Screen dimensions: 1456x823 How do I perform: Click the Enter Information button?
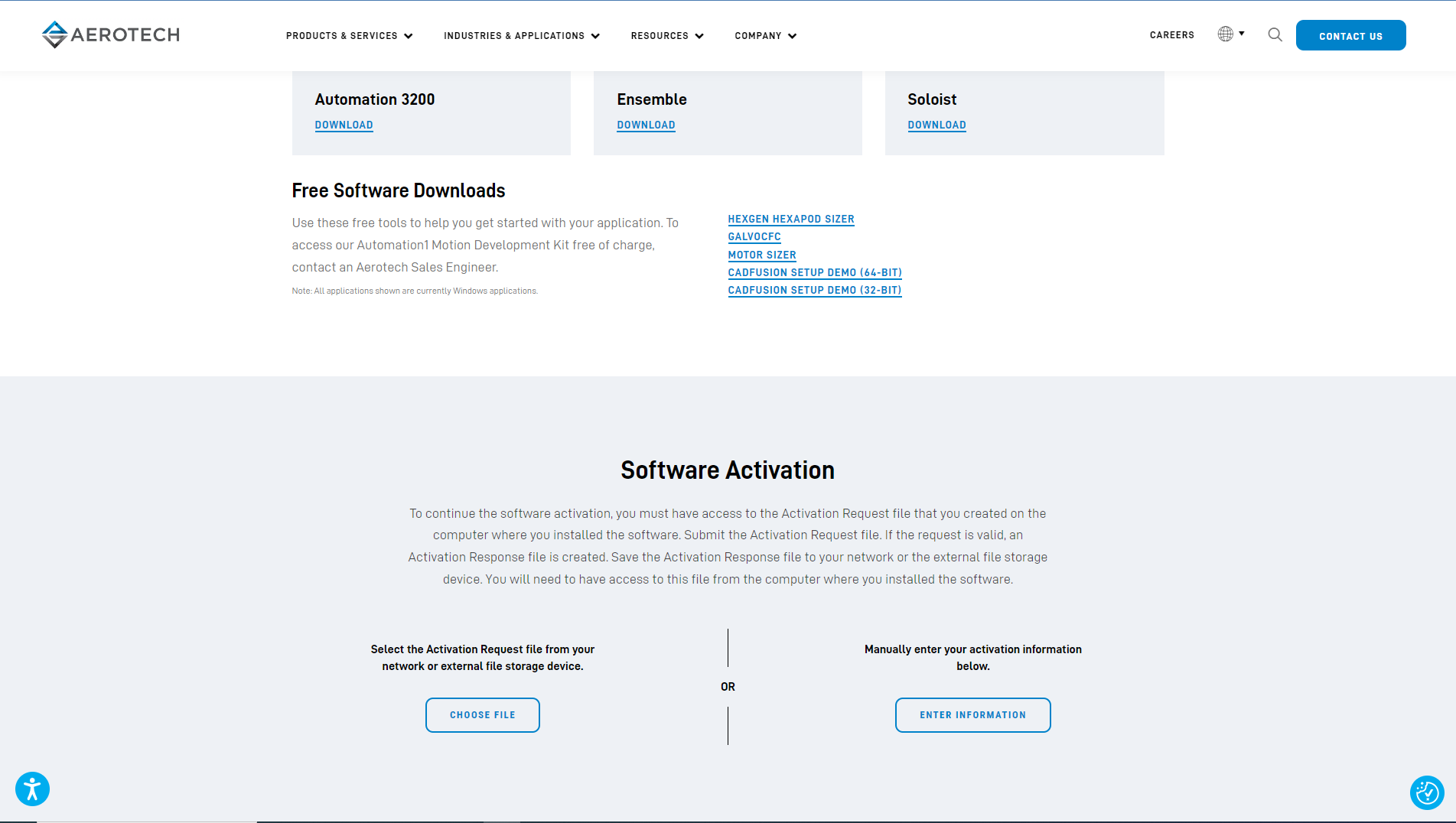tap(972, 715)
